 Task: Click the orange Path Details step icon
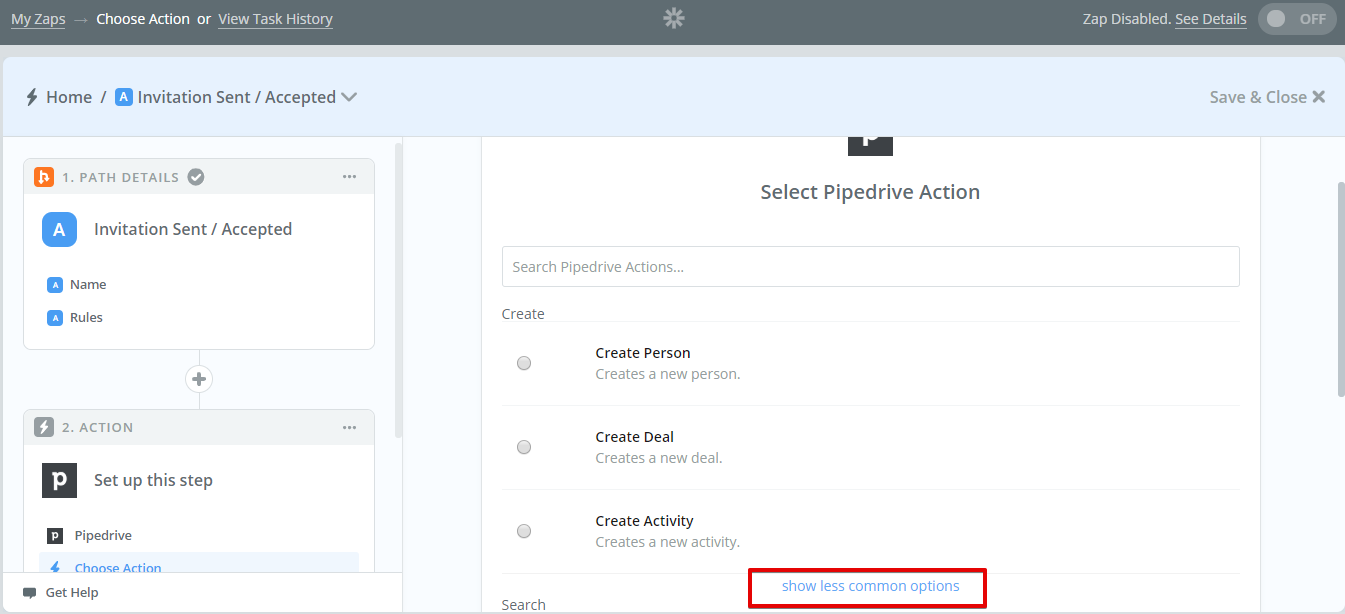[x=44, y=177]
